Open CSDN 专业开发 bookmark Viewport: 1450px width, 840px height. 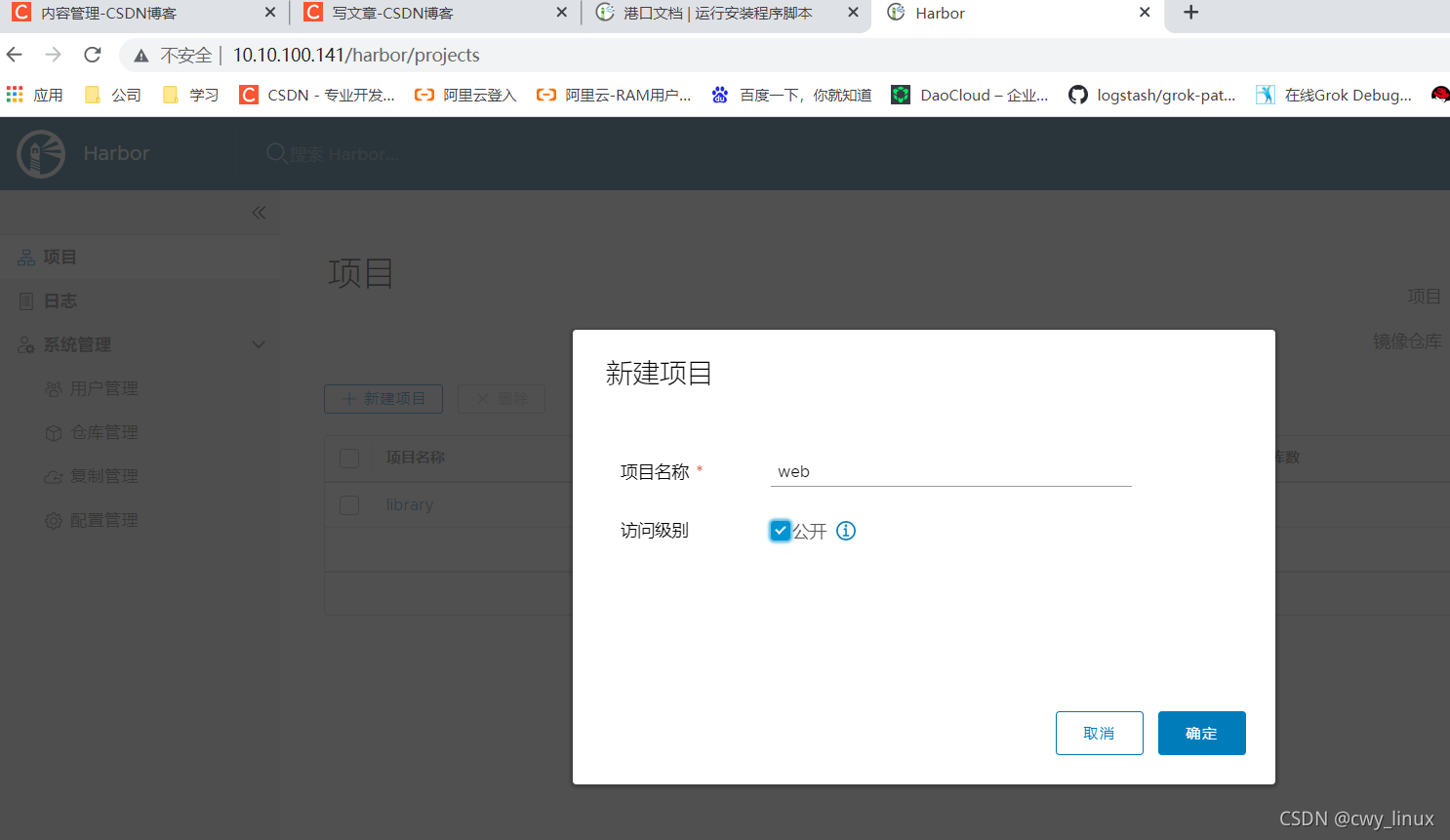coord(317,95)
